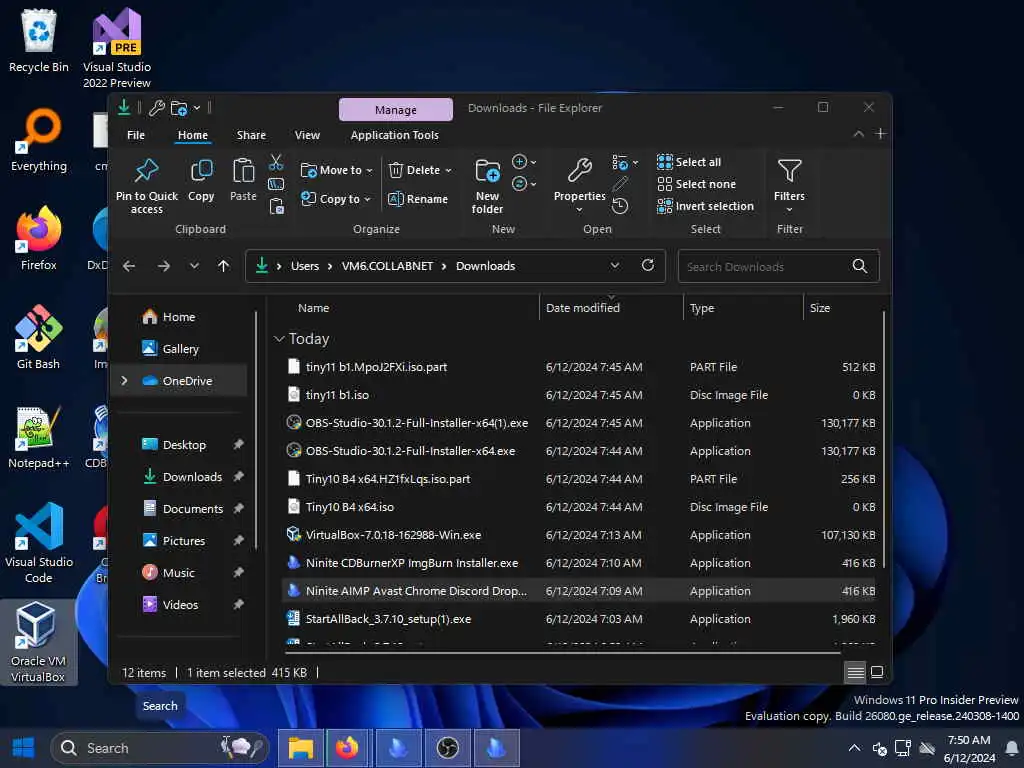This screenshot has height=768, width=1024.
Task: Click Invert selection
Action: coord(705,206)
